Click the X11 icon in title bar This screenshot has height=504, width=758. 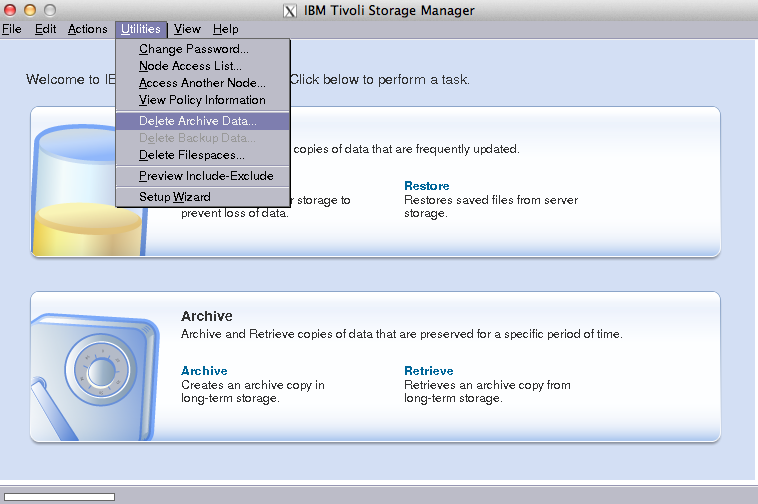(x=290, y=11)
